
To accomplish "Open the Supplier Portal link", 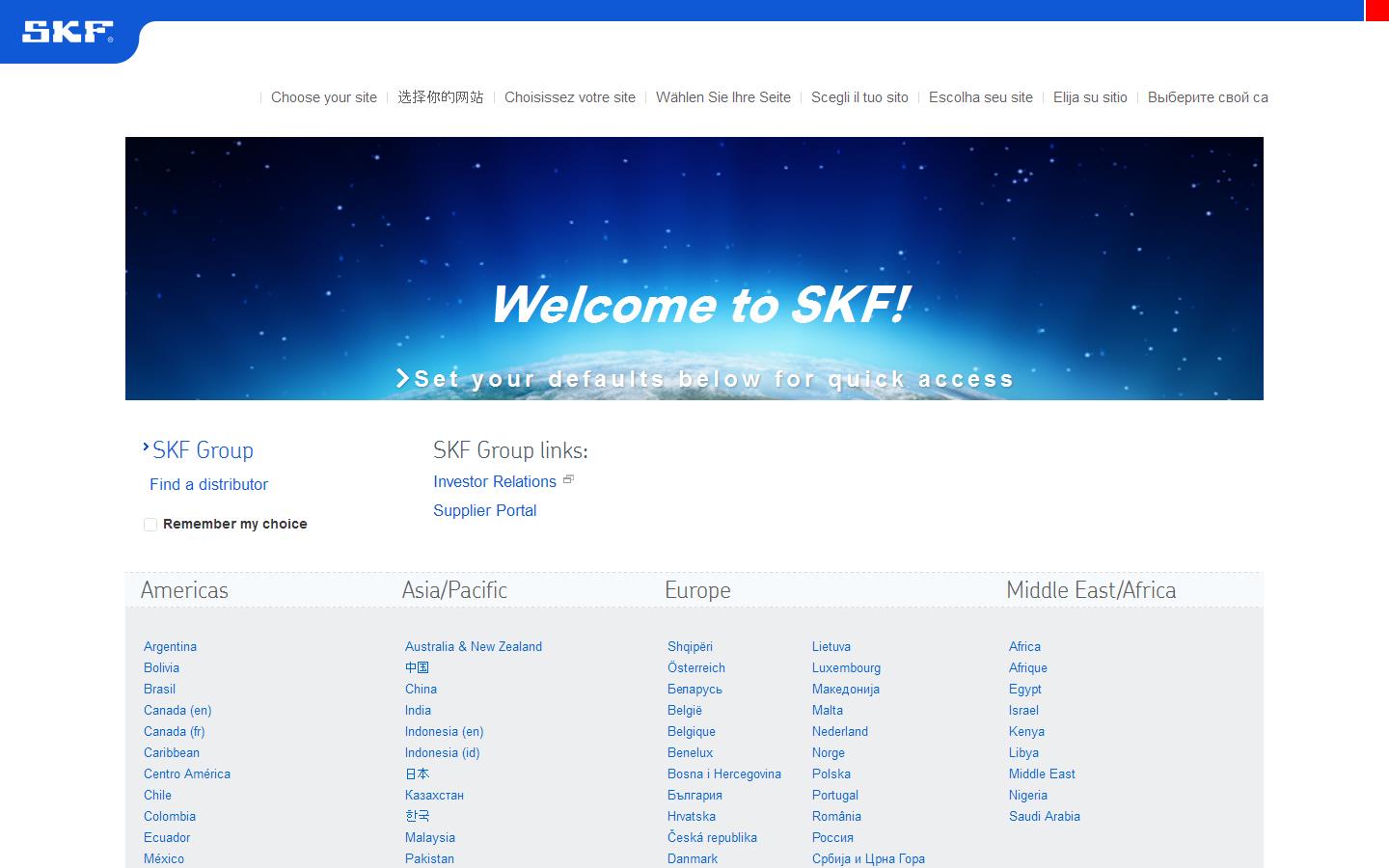I will (x=484, y=510).
